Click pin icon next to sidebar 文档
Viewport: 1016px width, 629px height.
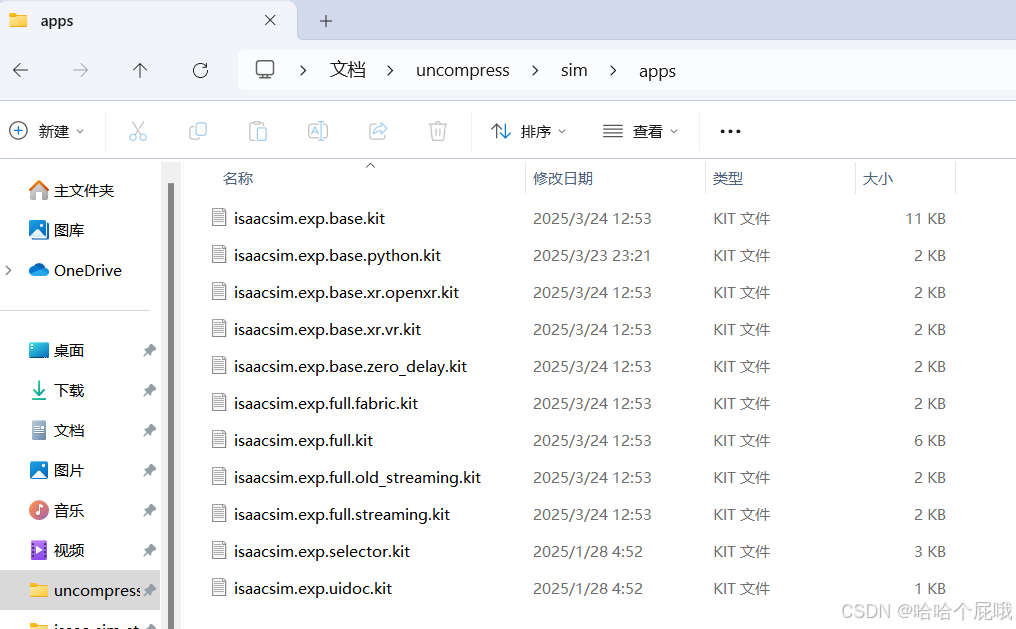149,431
